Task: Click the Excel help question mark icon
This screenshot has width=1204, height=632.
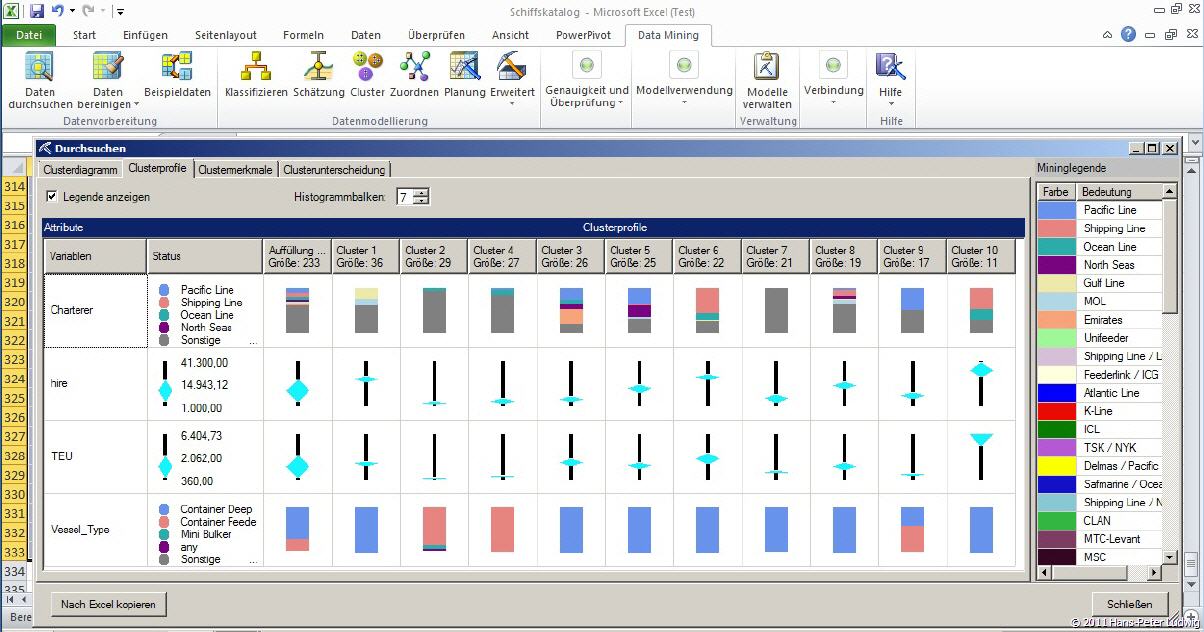Action: pyautogui.click(x=1128, y=34)
